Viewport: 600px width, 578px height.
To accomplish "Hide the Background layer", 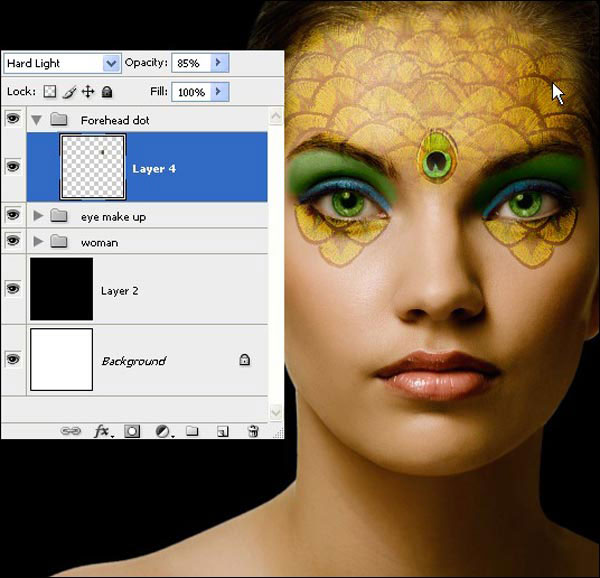I will click(x=13, y=359).
